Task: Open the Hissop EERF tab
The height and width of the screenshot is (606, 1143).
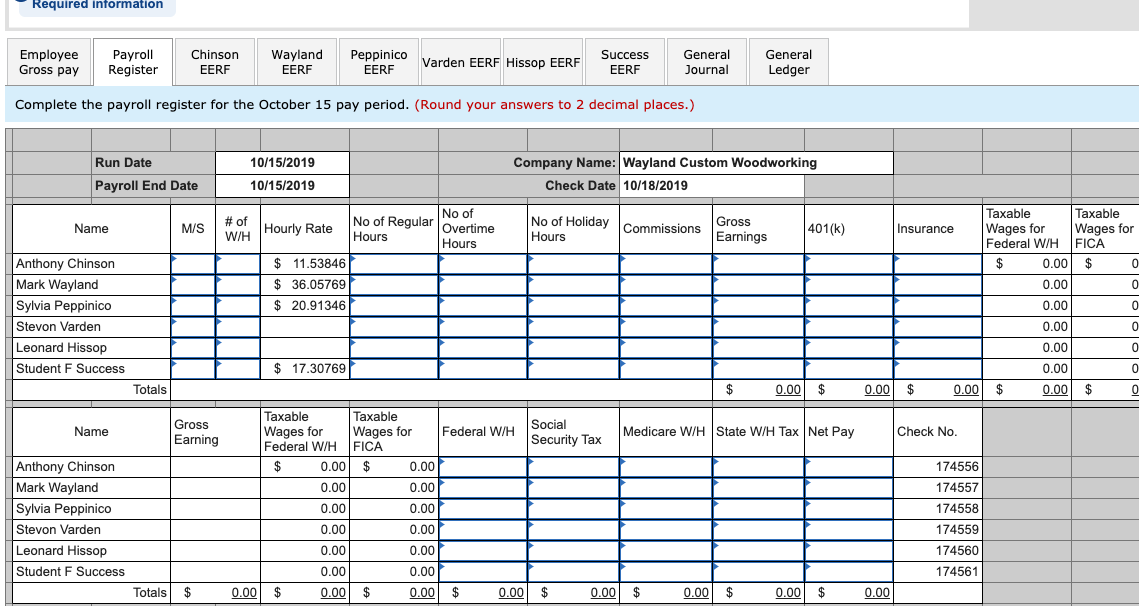Action: pos(542,61)
